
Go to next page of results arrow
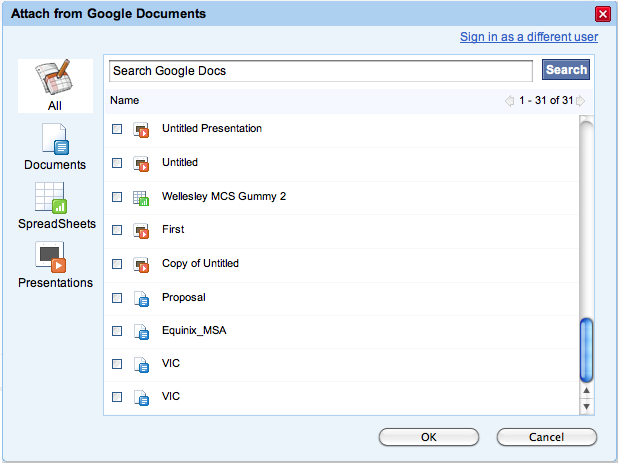(581, 101)
